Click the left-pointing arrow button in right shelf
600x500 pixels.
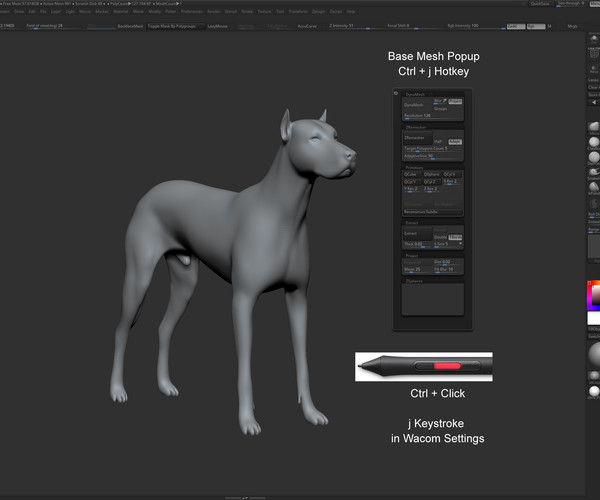[x=593, y=103]
